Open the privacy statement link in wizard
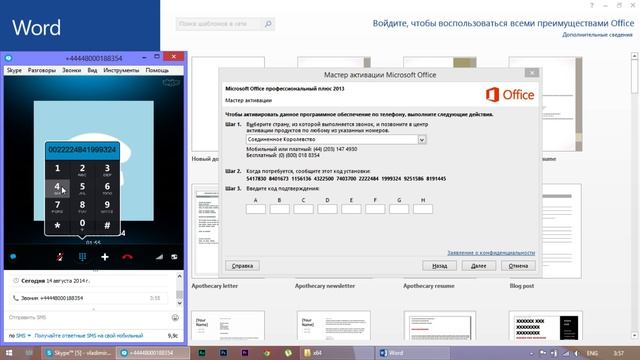This screenshot has width=640, height=360. pyautogui.click(x=491, y=253)
